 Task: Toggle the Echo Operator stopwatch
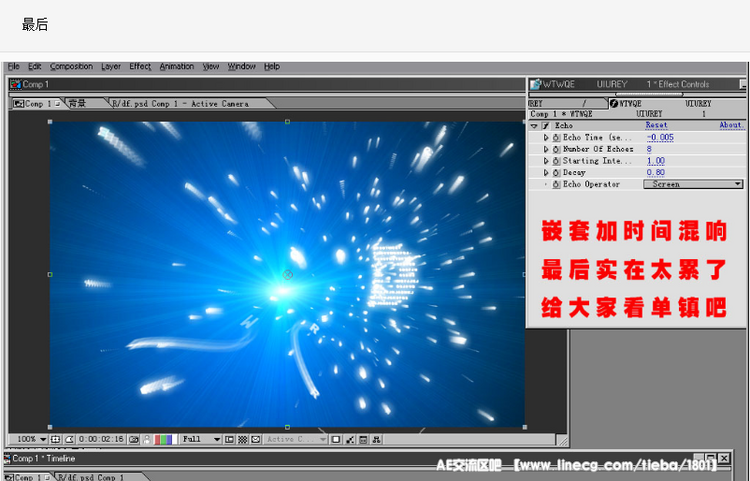(556, 185)
